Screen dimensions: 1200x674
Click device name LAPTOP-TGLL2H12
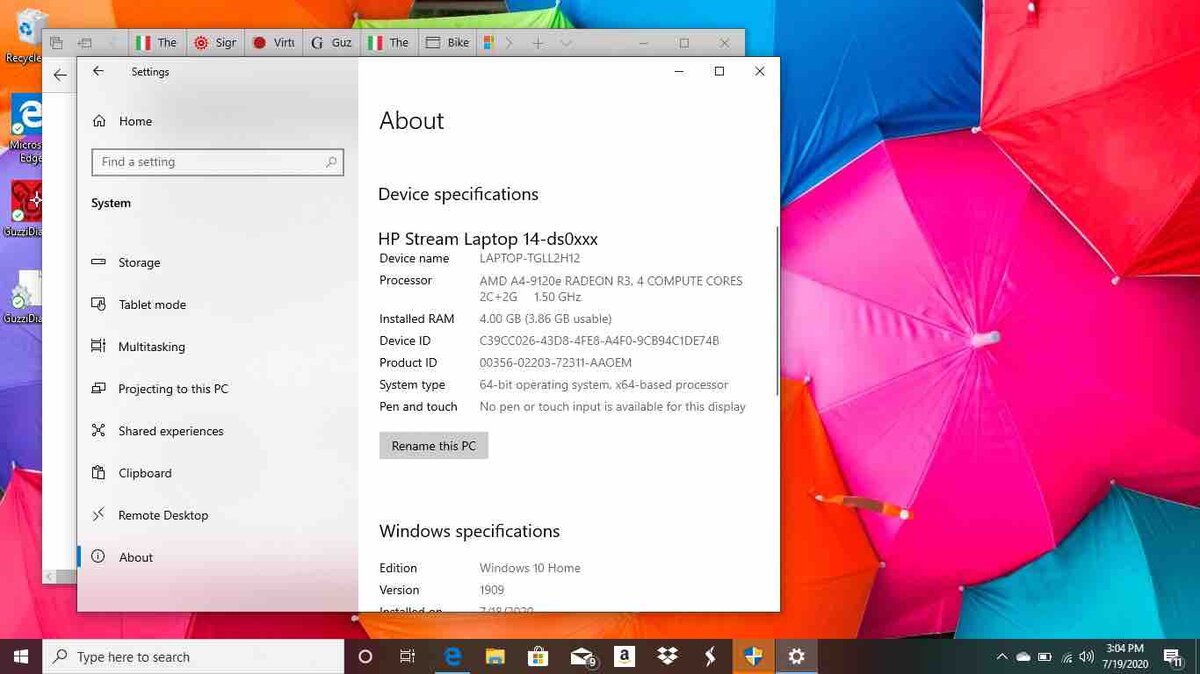coord(529,259)
